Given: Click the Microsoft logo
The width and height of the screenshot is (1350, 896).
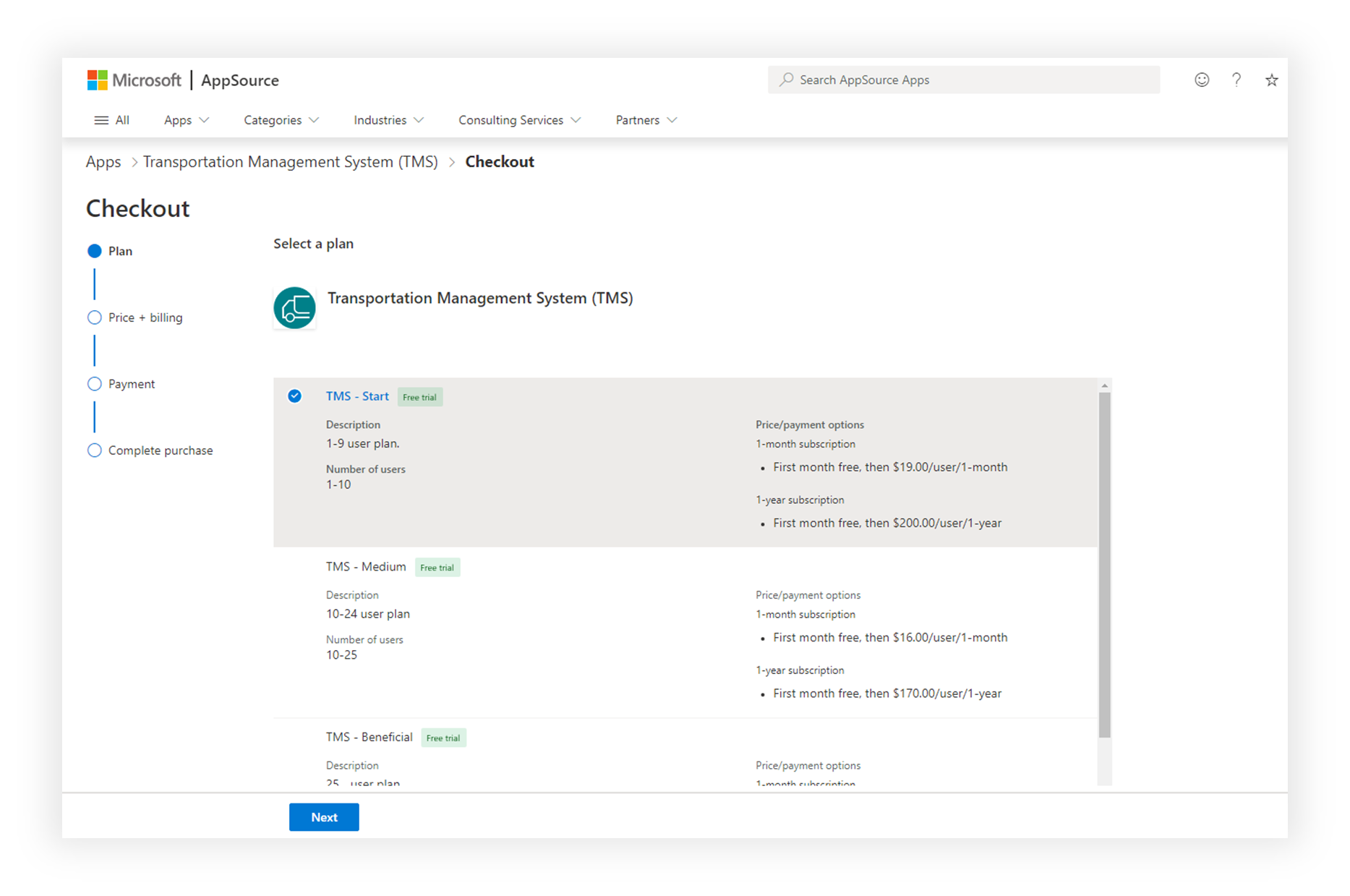Looking at the screenshot, I should pyautogui.click(x=134, y=80).
